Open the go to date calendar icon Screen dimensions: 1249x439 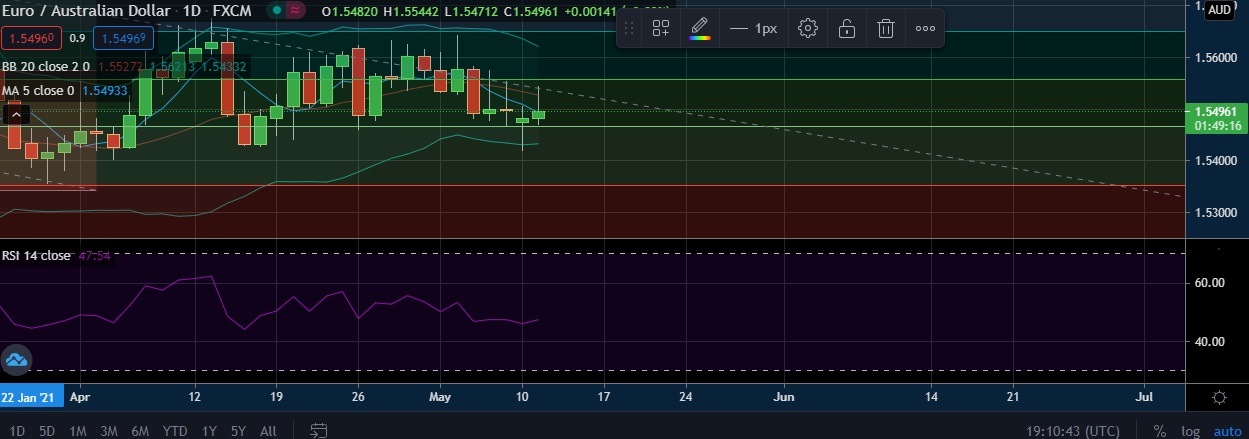point(319,431)
